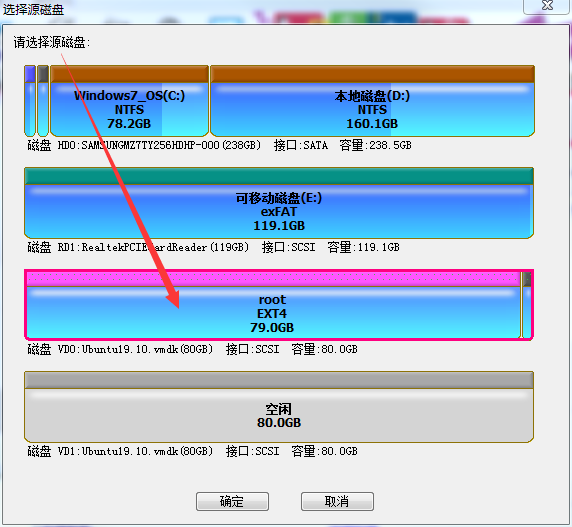Select the 本地磁盘(D:) 160.1GB partition
The image size is (572, 527).
point(372,101)
